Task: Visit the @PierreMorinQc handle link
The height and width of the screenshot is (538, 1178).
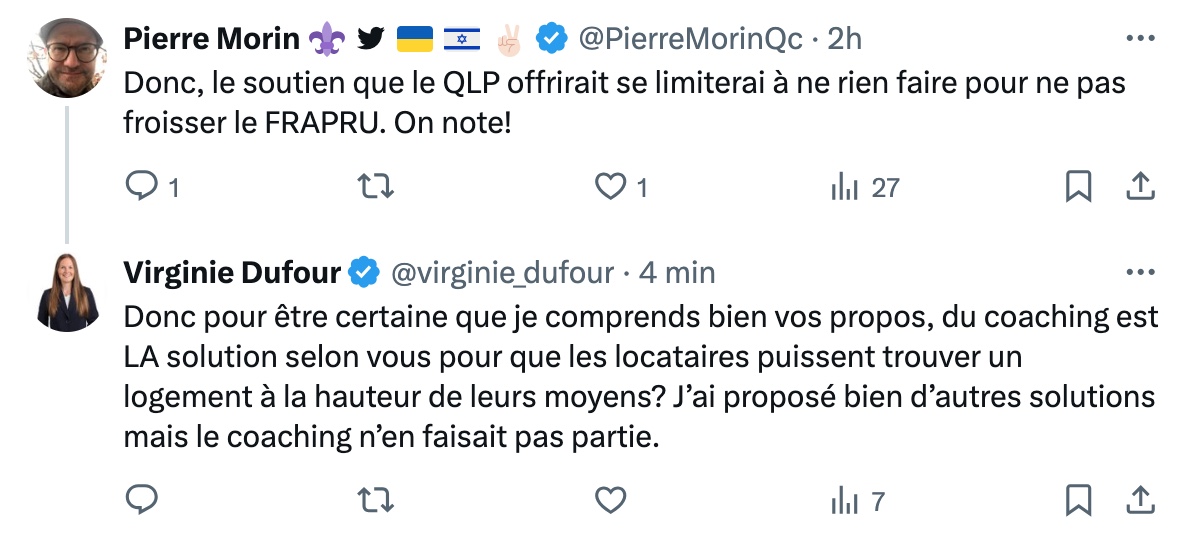Action: coord(690,38)
